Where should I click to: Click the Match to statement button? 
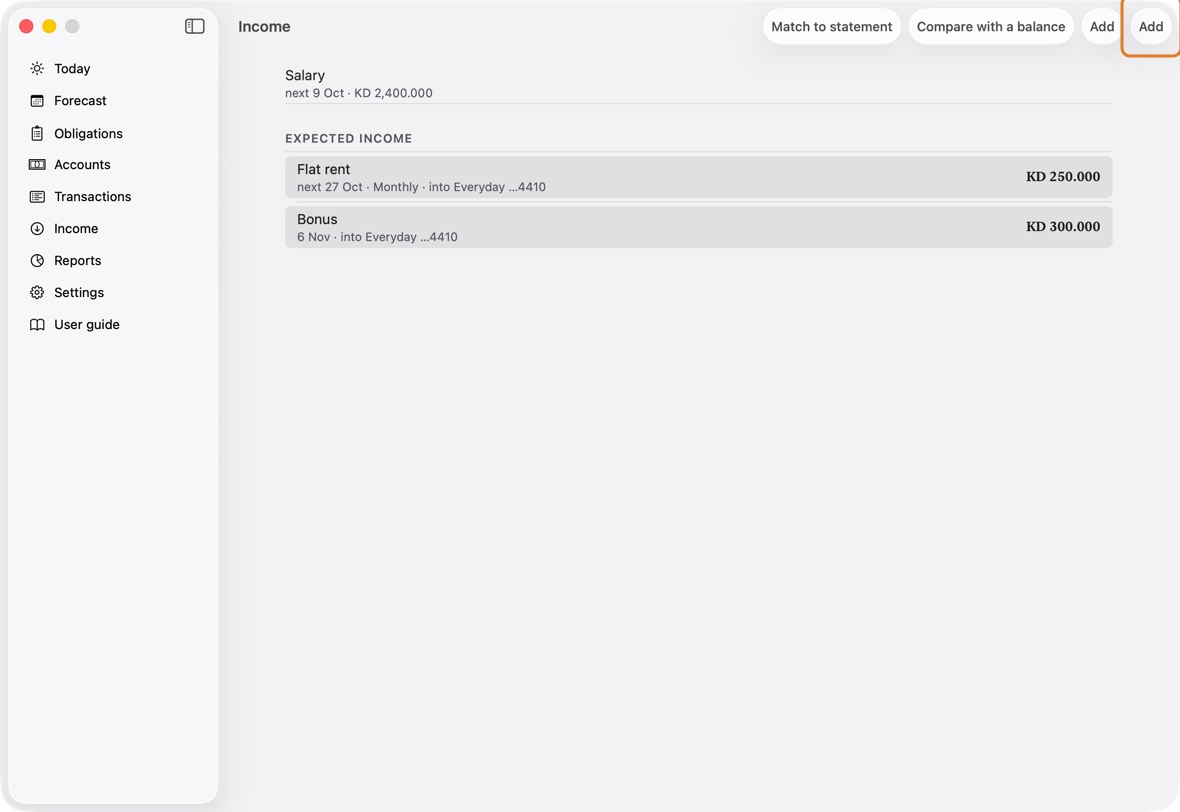pos(832,26)
